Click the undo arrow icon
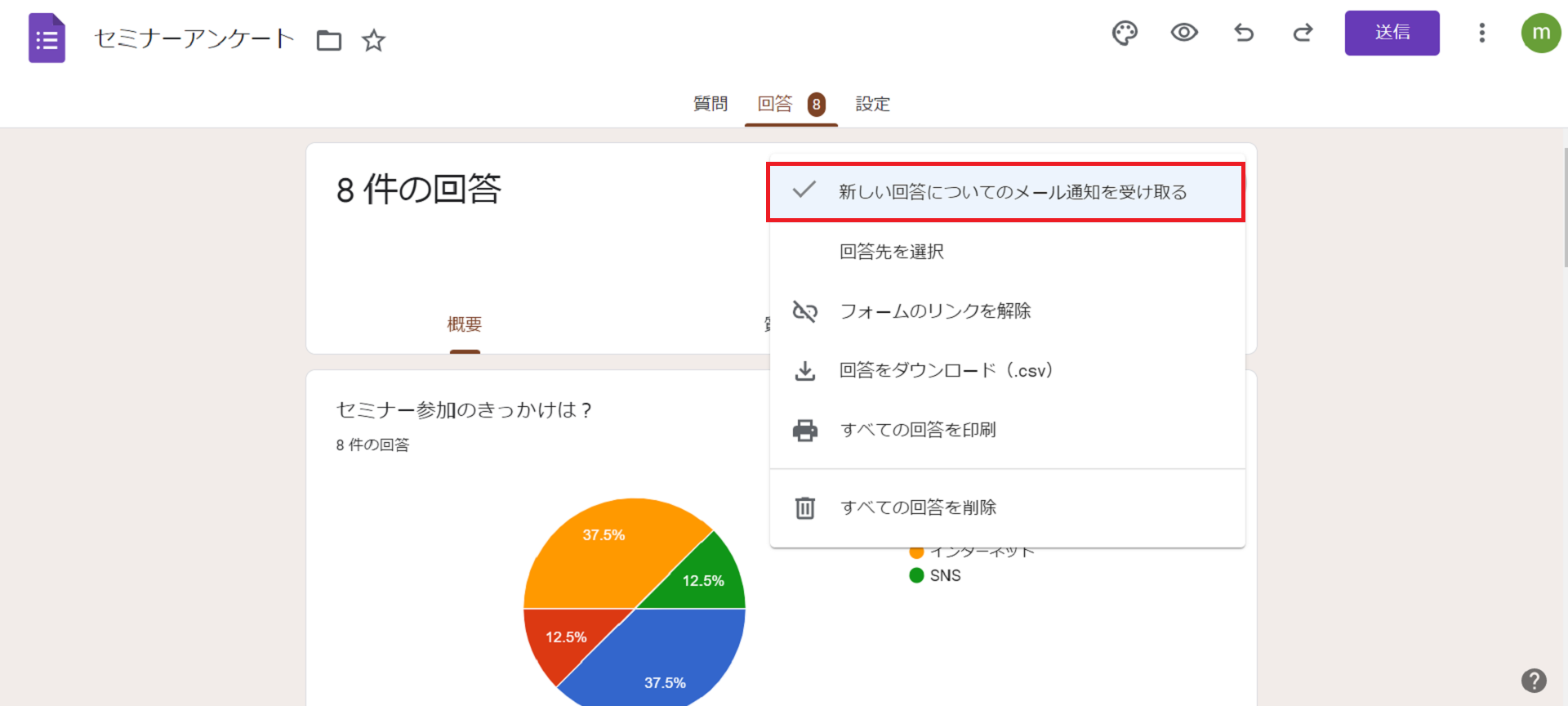 (1244, 33)
